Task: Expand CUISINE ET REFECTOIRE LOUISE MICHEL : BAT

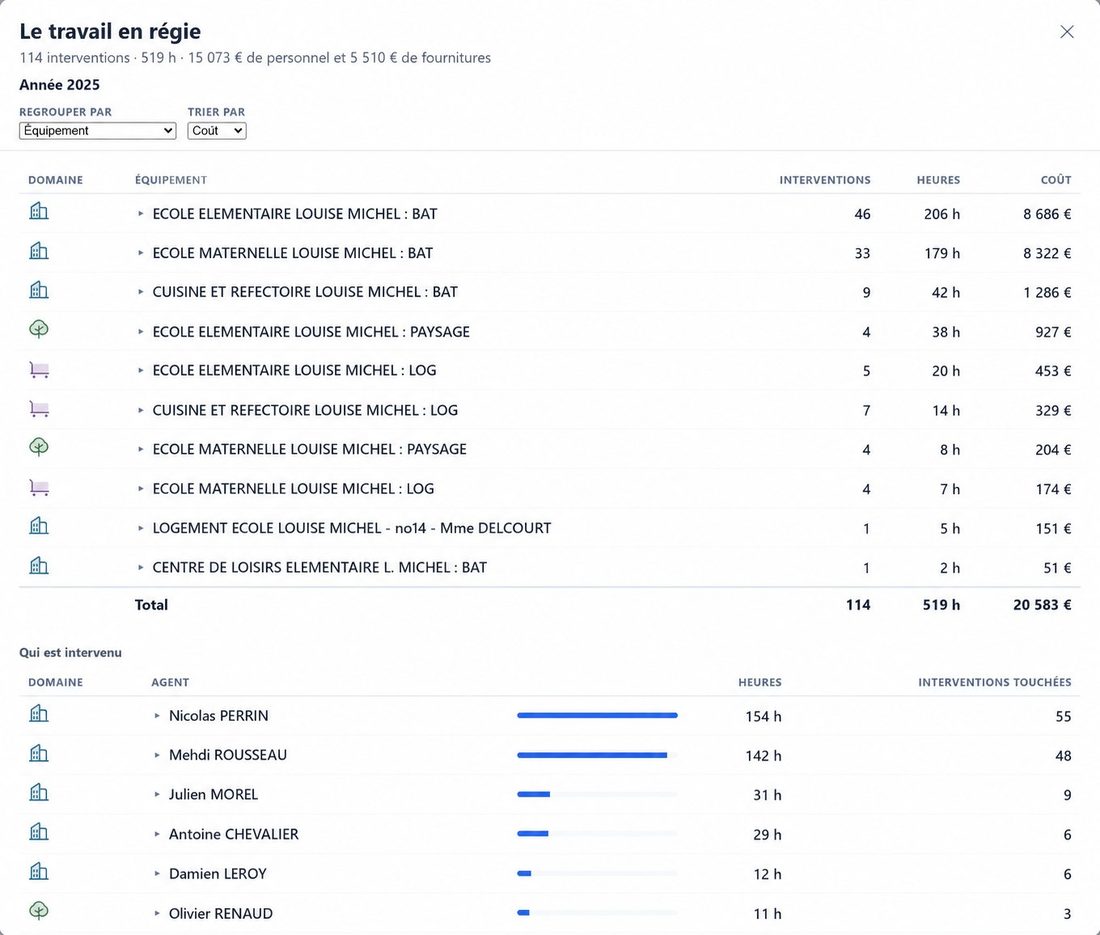Action: [x=140, y=292]
